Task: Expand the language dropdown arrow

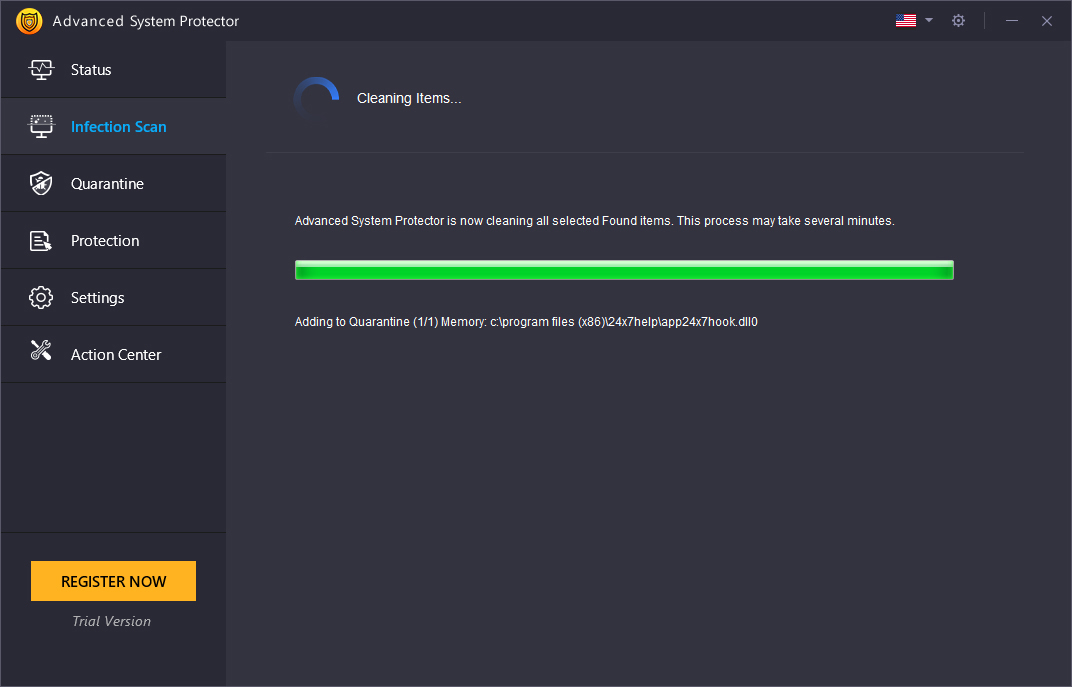Action: (x=929, y=21)
